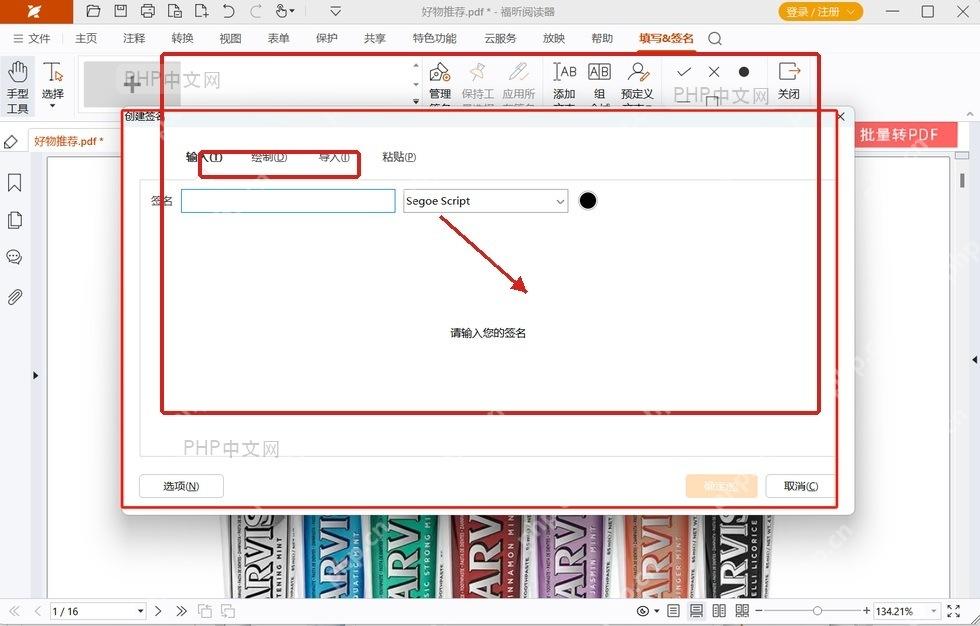The image size is (980, 626).
Task: Open the Comments side panel
Action: [14, 257]
